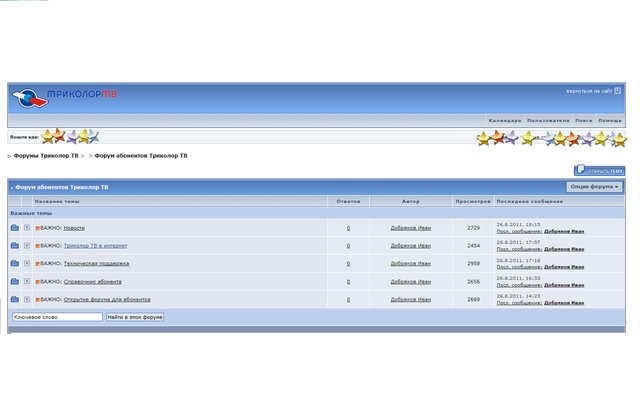Click the Ключевое слово search field
This screenshot has height=400, width=640.
click(57, 317)
